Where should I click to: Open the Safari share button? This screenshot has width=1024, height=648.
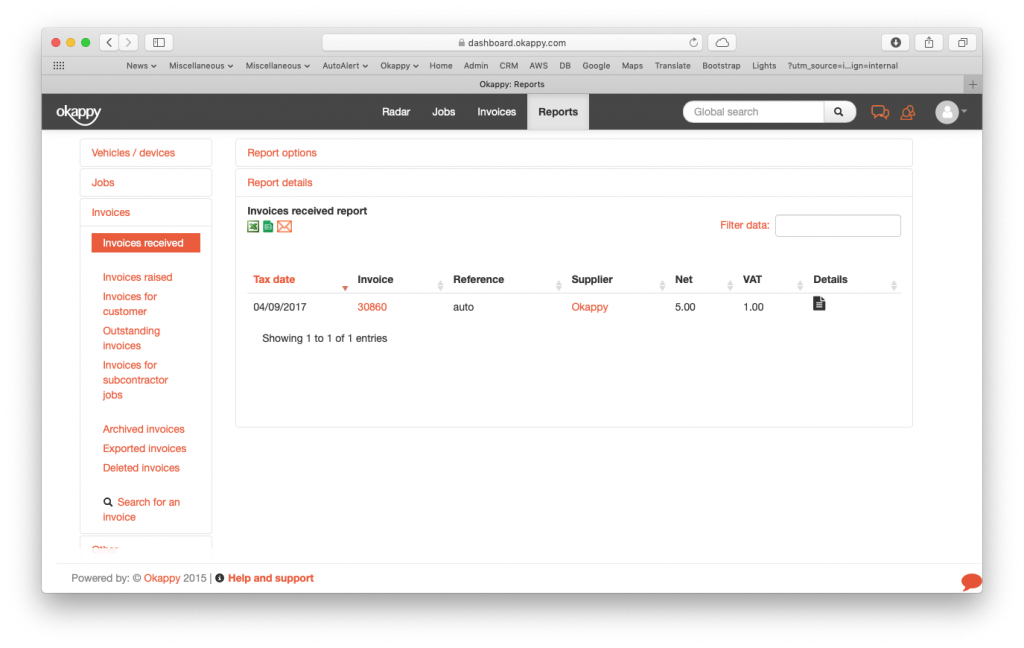pos(929,42)
